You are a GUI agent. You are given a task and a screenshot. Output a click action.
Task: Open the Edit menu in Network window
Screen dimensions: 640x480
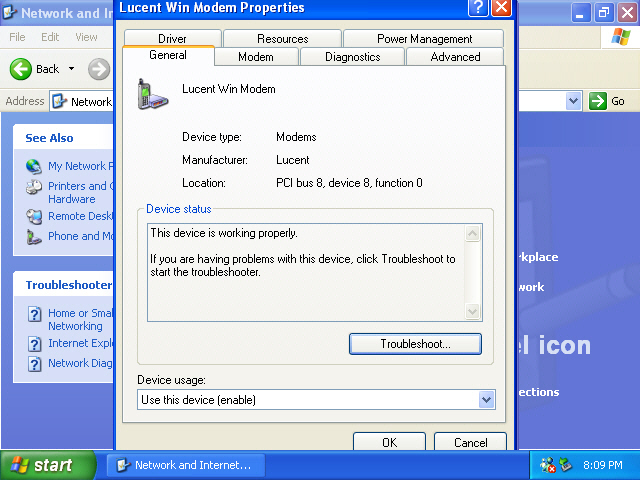coord(50,37)
